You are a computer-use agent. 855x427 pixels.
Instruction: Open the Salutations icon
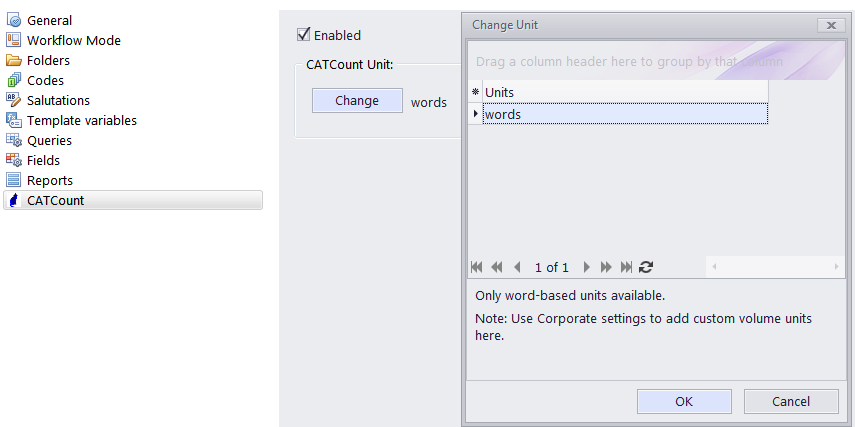pos(14,100)
